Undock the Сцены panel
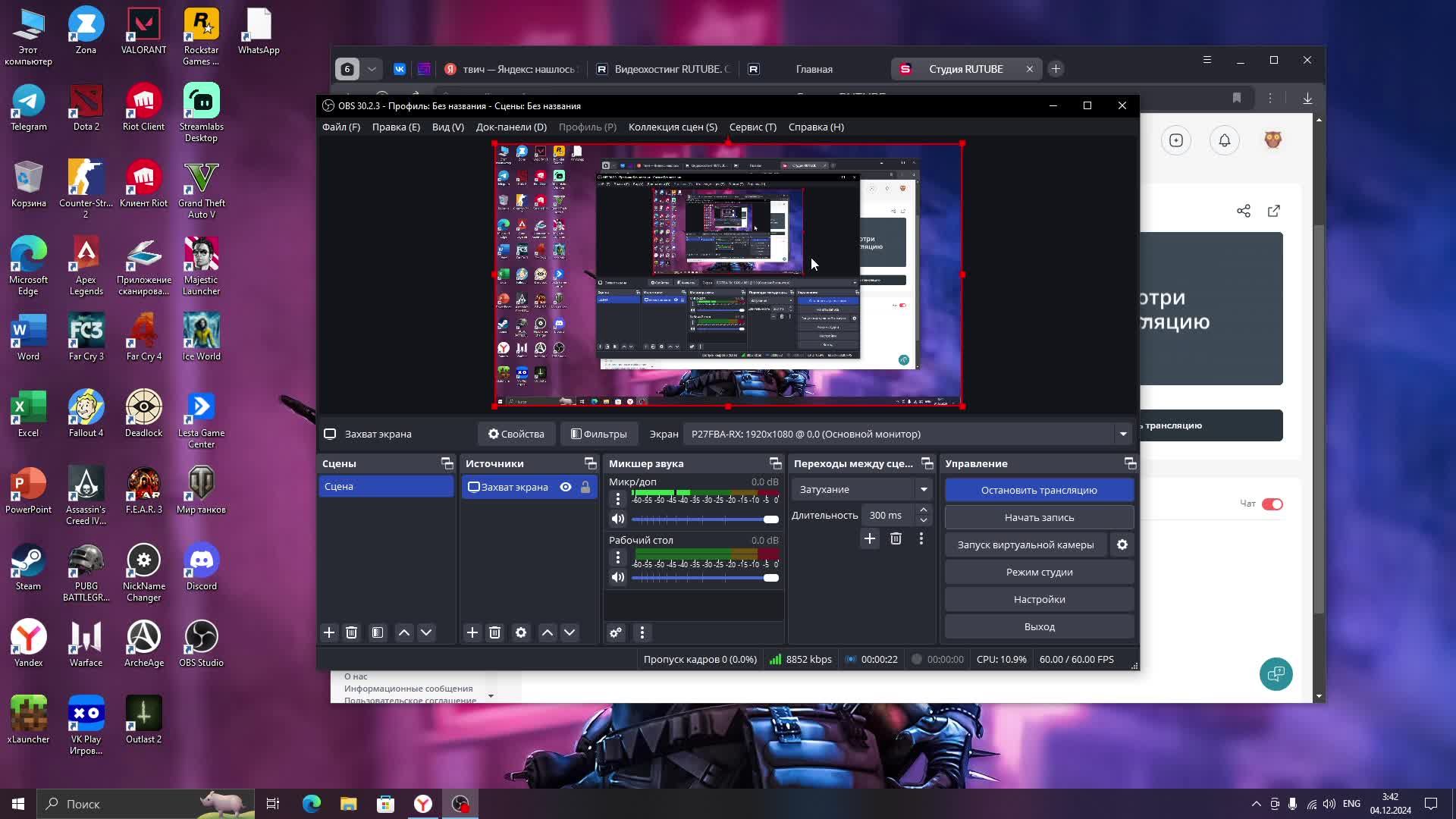Image resolution: width=1456 pixels, height=819 pixels. click(447, 463)
